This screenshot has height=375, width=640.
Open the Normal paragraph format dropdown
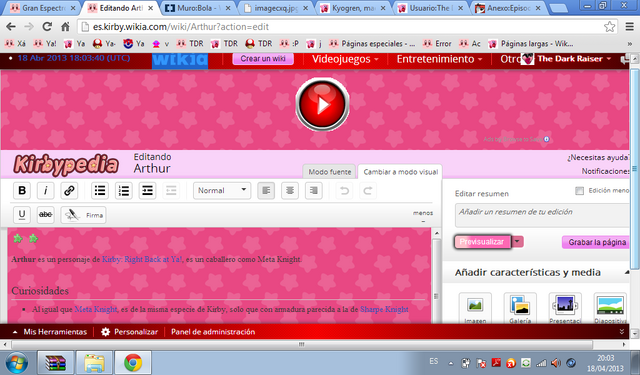222,191
